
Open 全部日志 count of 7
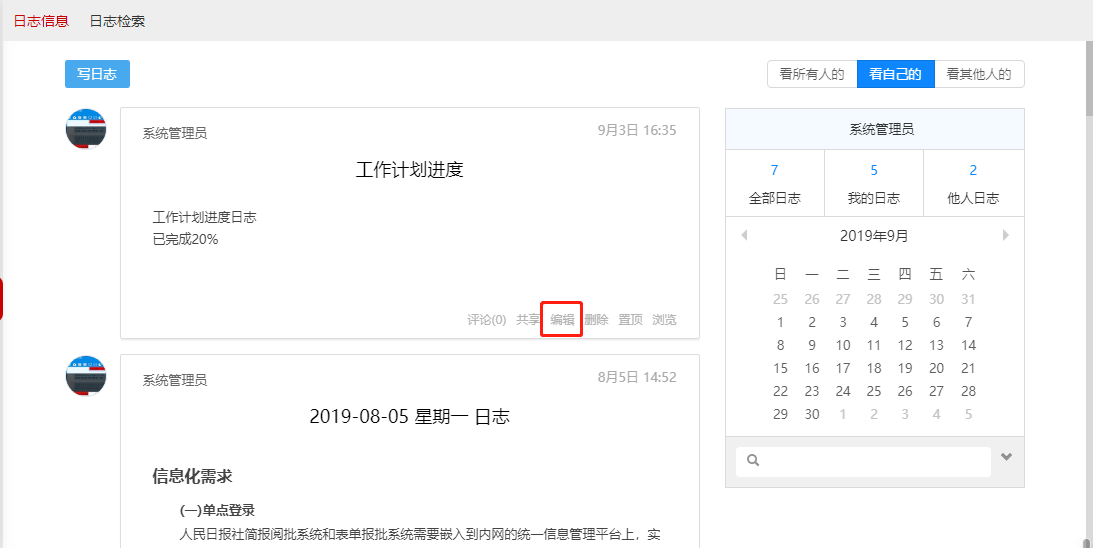[774, 183]
